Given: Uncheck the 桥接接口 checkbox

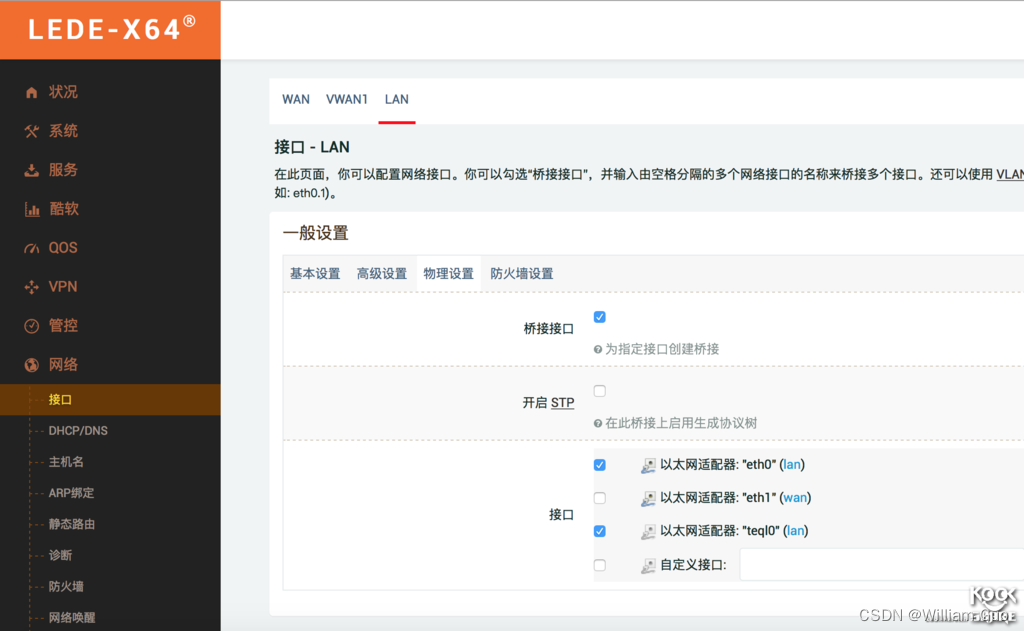Looking at the screenshot, I should click(600, 317).
